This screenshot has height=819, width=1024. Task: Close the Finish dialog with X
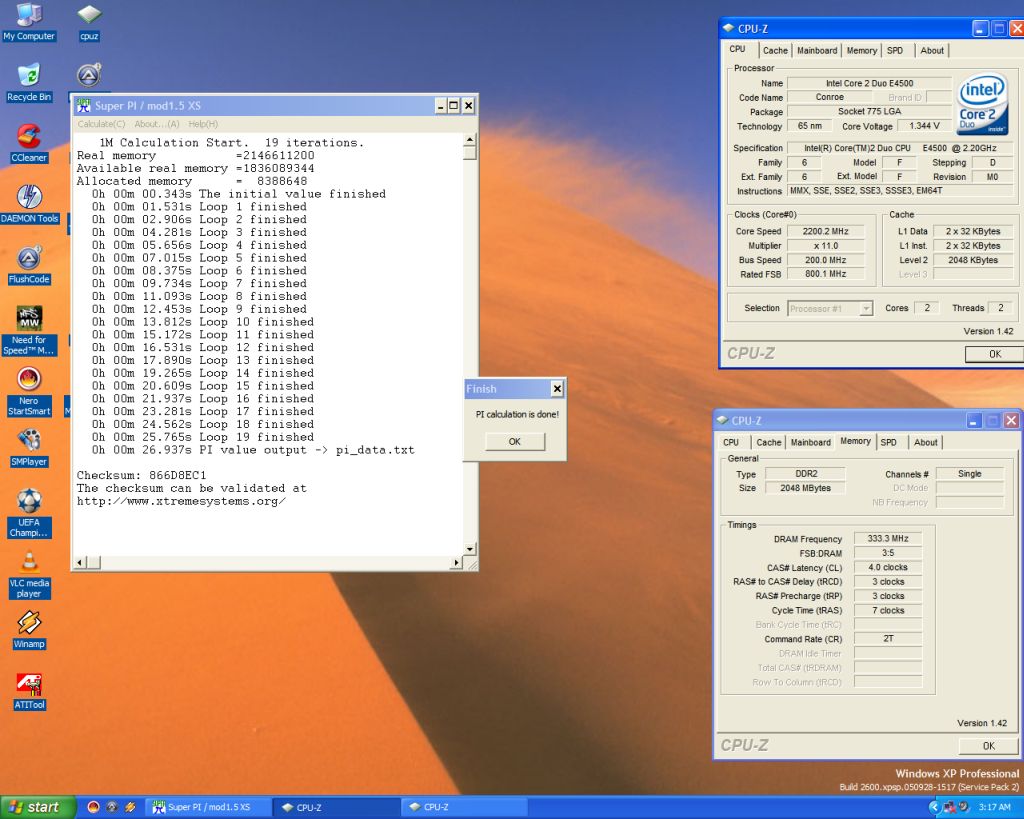point(556,389)
